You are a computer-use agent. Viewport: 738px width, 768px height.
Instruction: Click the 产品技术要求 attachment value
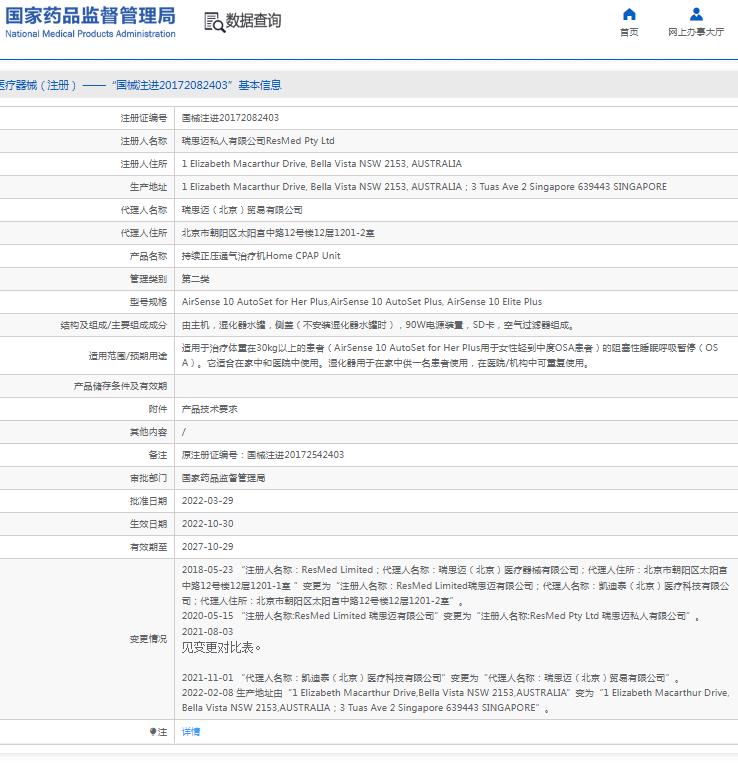click(210, 409)
